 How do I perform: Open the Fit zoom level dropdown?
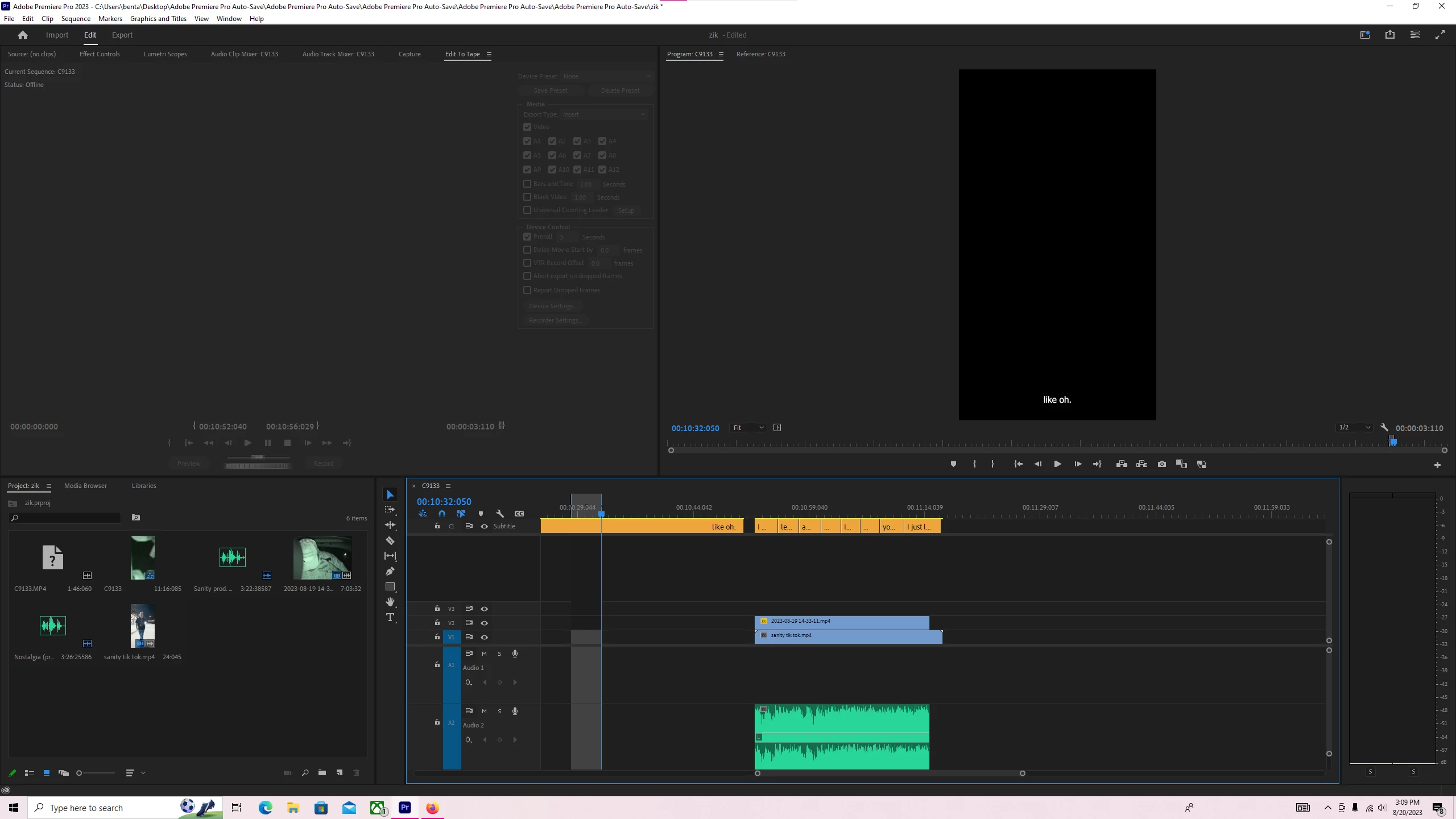[748, 428]
